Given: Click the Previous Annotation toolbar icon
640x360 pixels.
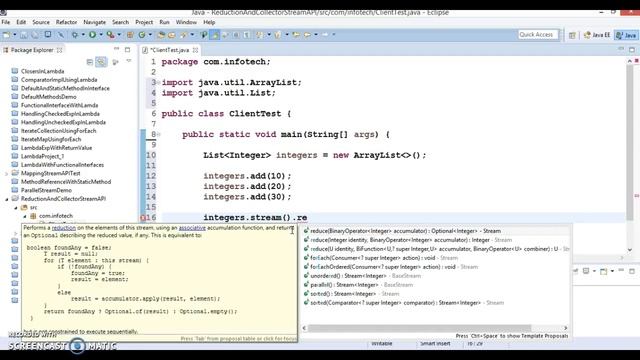Looking at the screenshot, I should coord(278,35).
